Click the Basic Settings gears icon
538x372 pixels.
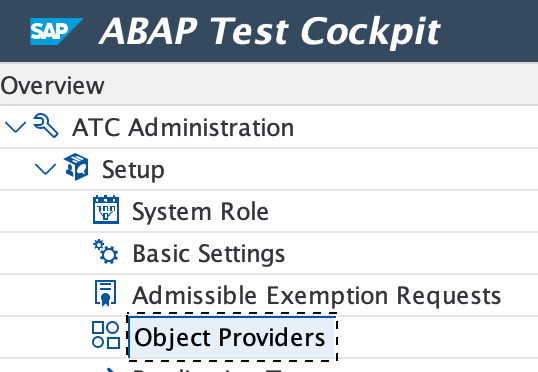106,252
